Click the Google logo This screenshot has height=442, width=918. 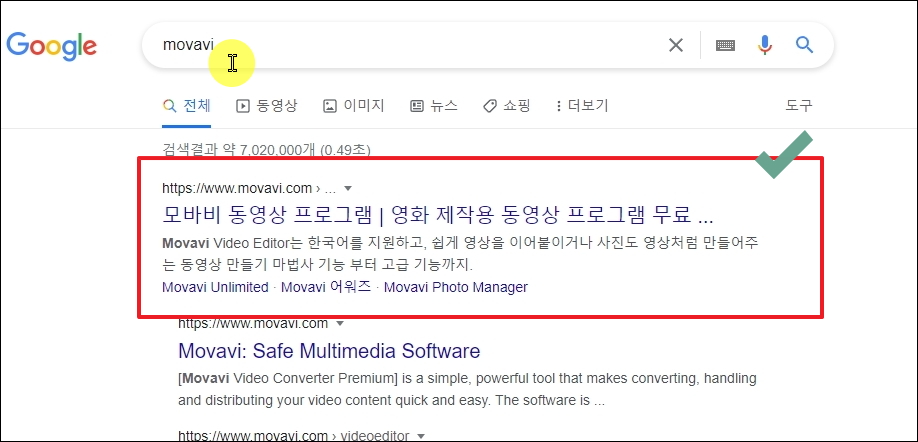click(52, 46)
